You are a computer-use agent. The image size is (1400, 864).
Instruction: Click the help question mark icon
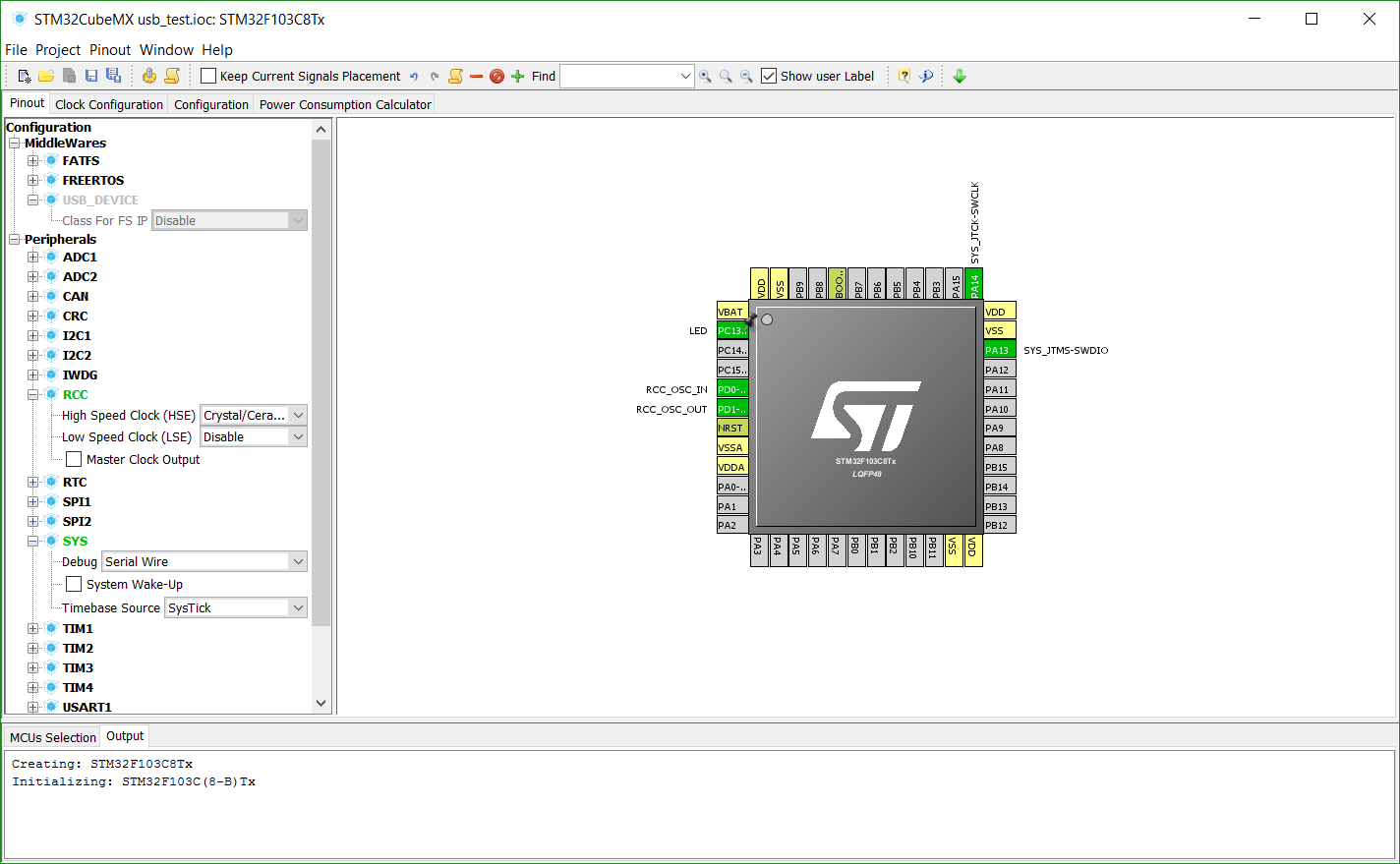904,76
